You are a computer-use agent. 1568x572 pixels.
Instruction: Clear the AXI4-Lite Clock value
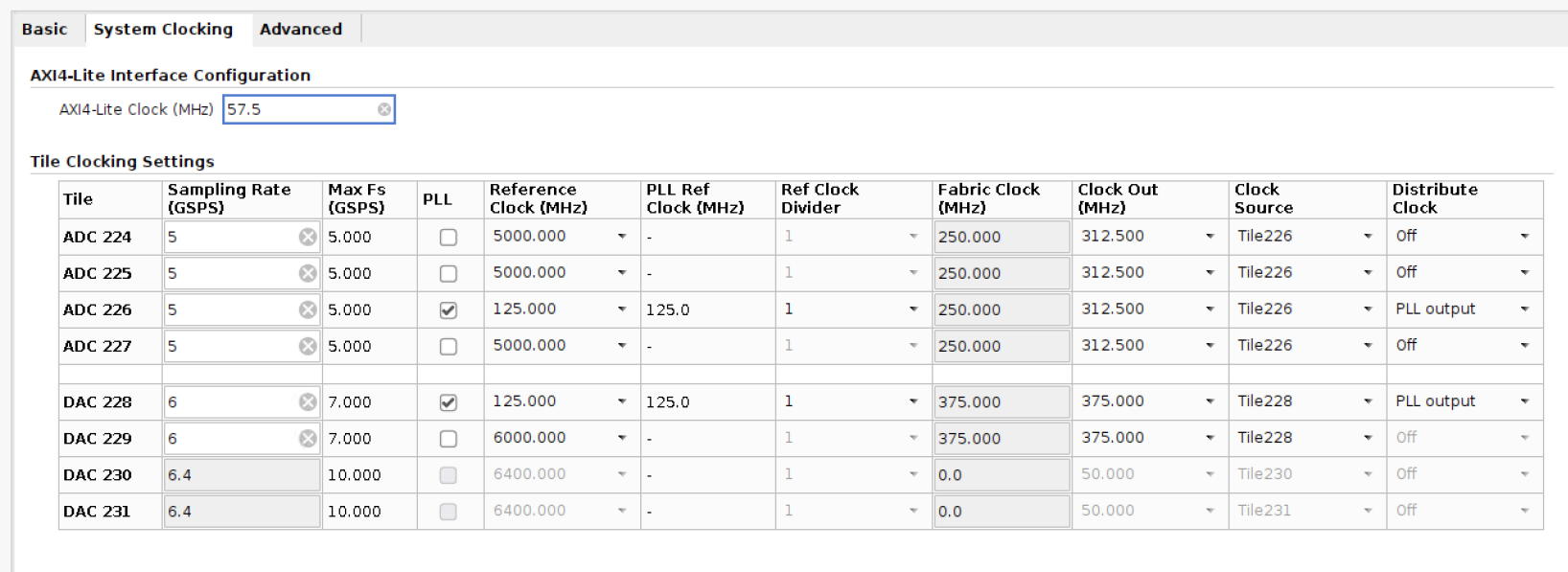pyautogui.click(x=384, y=109)
